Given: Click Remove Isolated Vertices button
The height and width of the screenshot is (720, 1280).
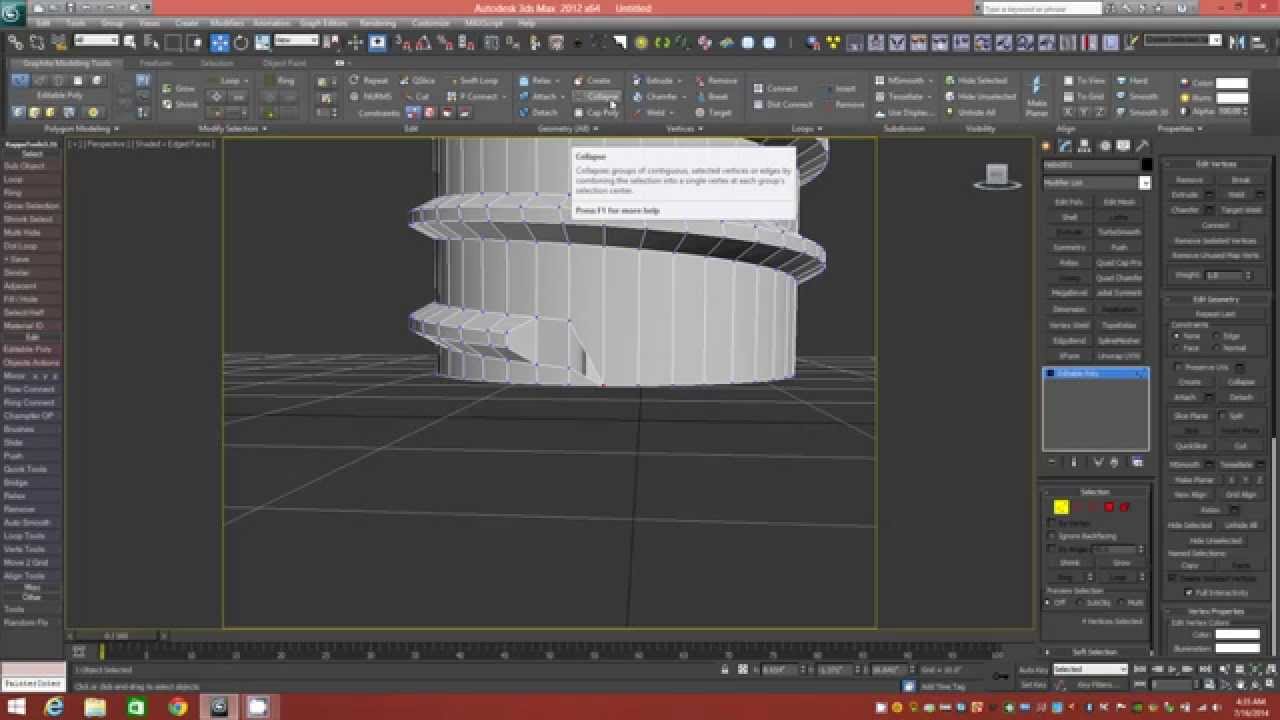Looking at the screenshot, I should (1215, 241).
